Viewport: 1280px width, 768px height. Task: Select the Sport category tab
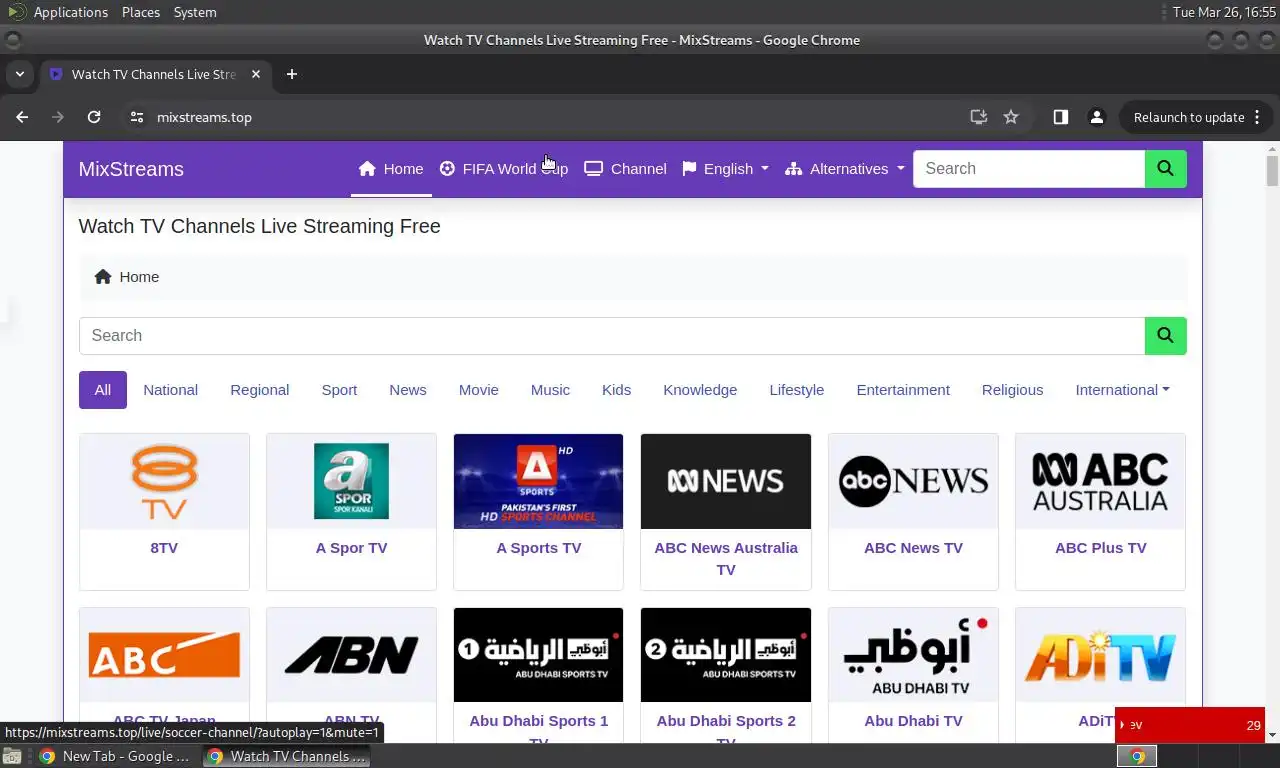(339, 390)
